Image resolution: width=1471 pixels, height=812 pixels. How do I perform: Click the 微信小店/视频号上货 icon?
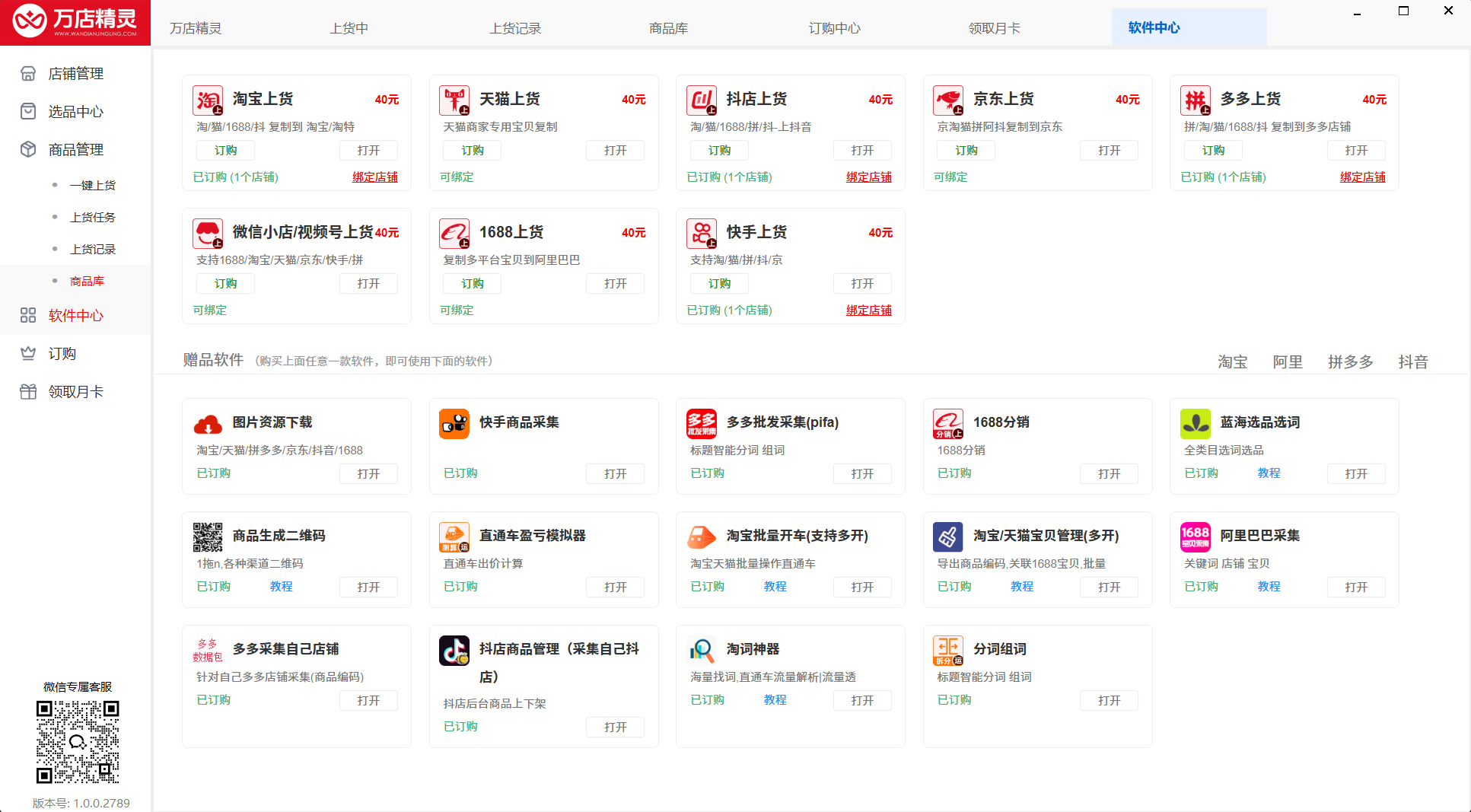(x=208, y=234)
